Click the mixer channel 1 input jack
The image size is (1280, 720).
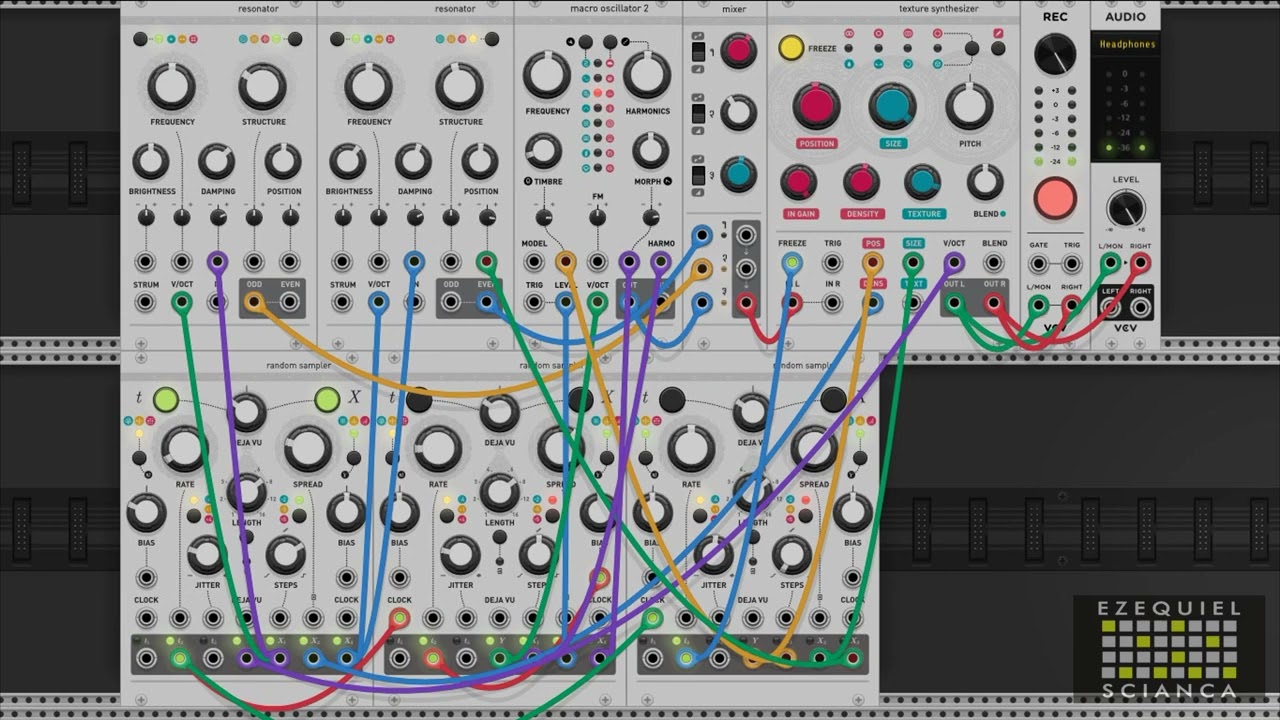tap(703, 236)
